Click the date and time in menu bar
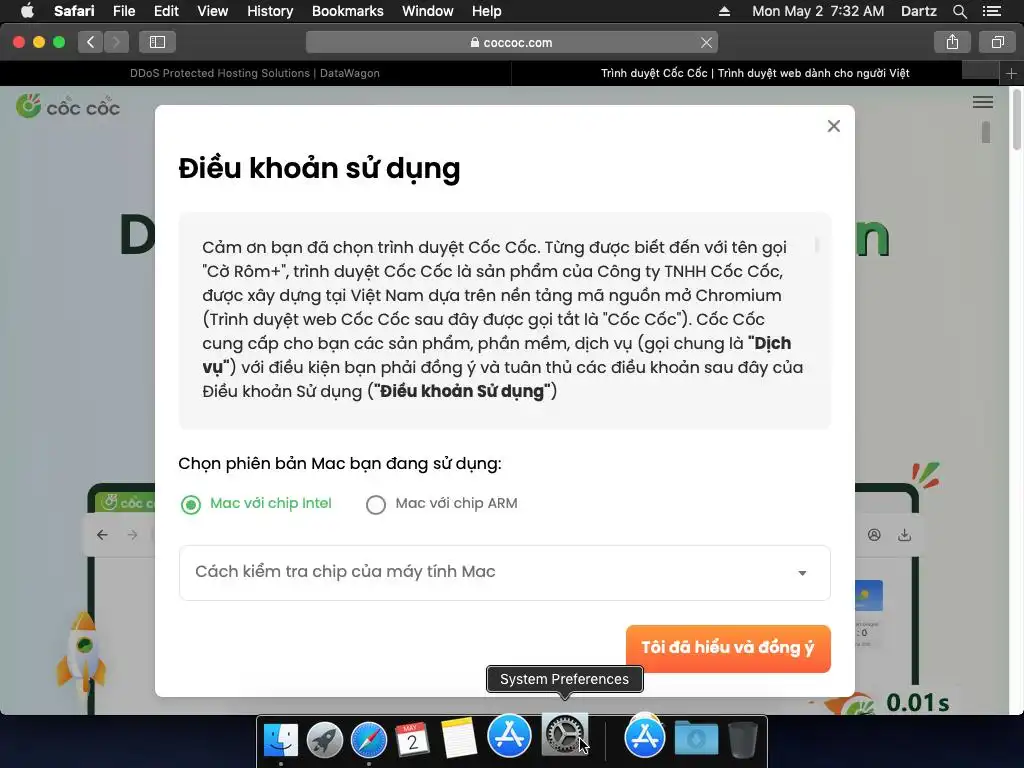This screenshot has height=768, width=1024. point(818,11)
